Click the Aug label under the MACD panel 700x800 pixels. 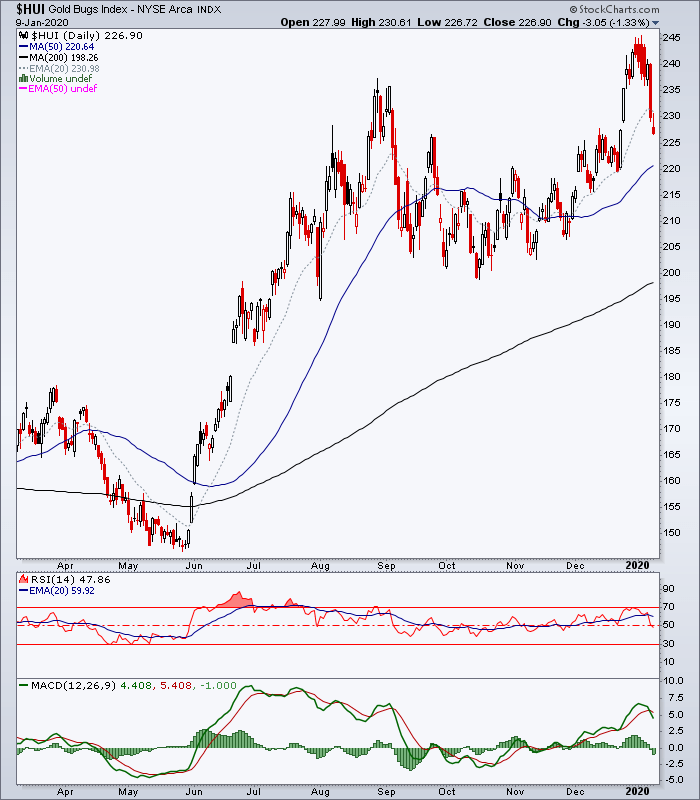click(x=320, y=792)
